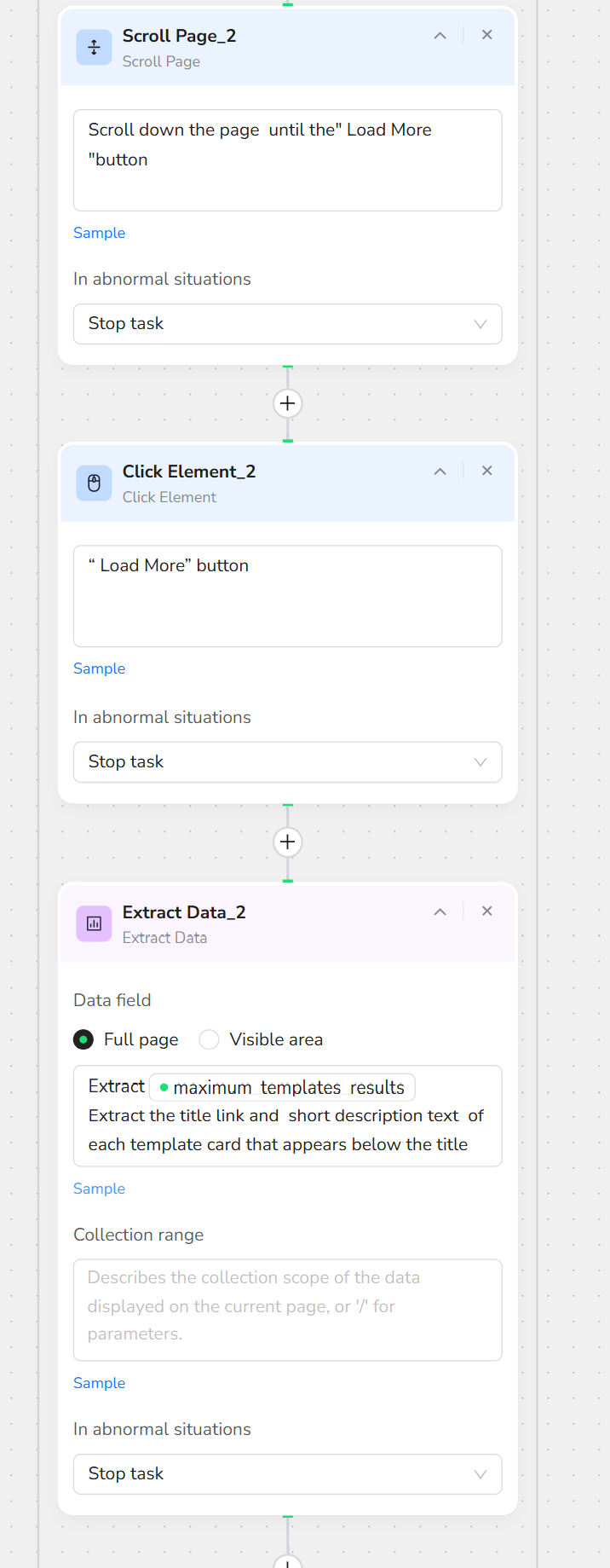610x1568 pixels.
Task: Open Sample link under Collection range
Action: click(x=99, y=1383)
